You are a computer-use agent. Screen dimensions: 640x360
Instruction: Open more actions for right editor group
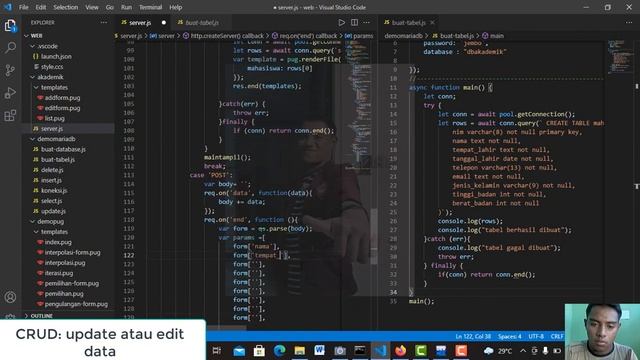(629, 22)
